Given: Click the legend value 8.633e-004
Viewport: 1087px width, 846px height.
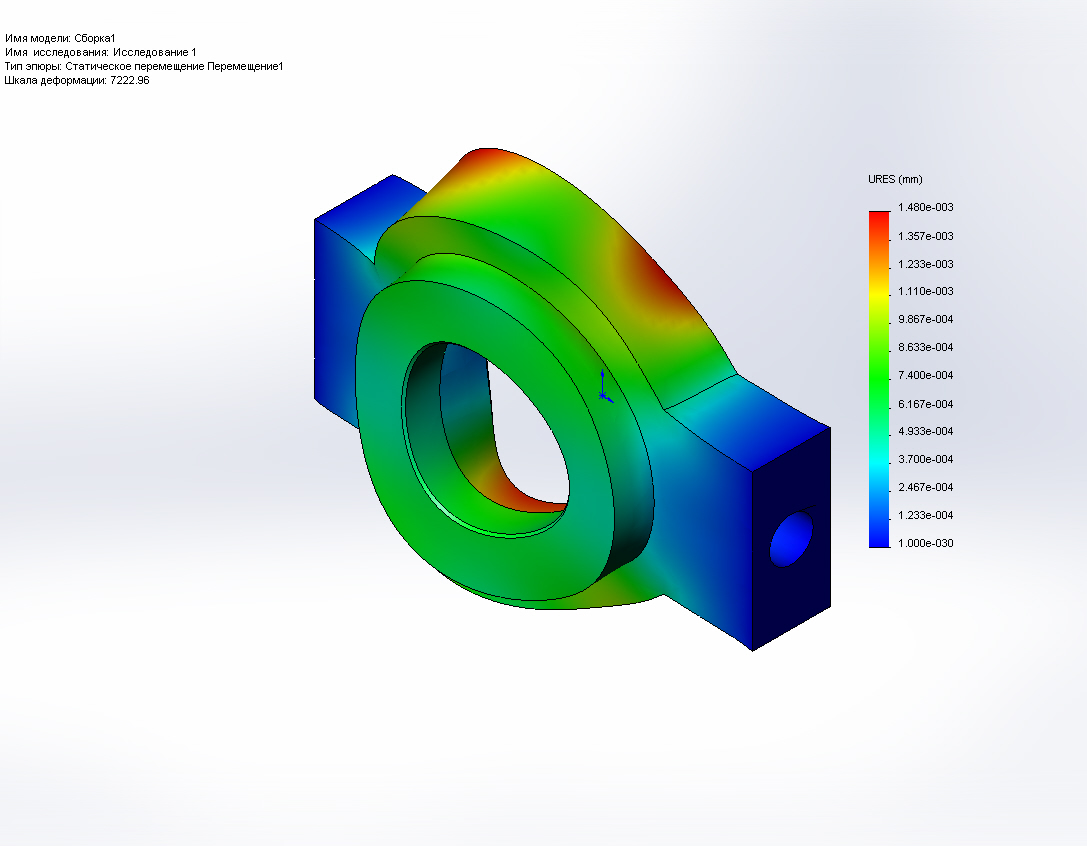Looking at the screenshot, I should coord(925,347).
